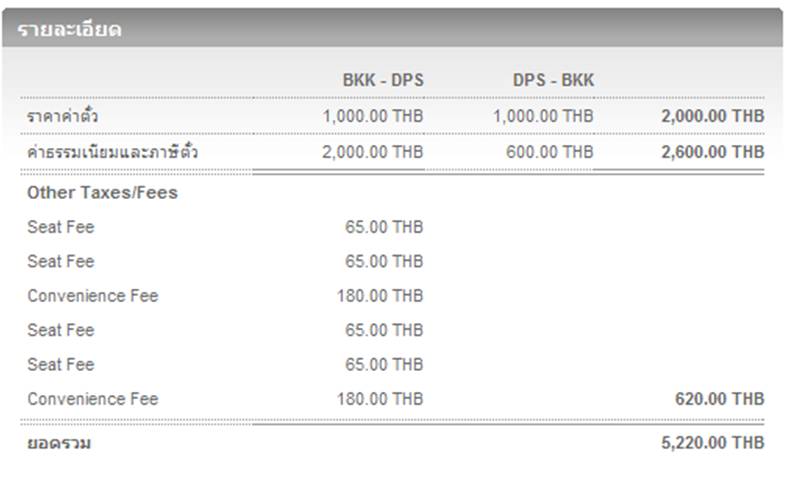Click the 2,600.00 THB fees total
The image size is (805, 482).
pos(713,152)
